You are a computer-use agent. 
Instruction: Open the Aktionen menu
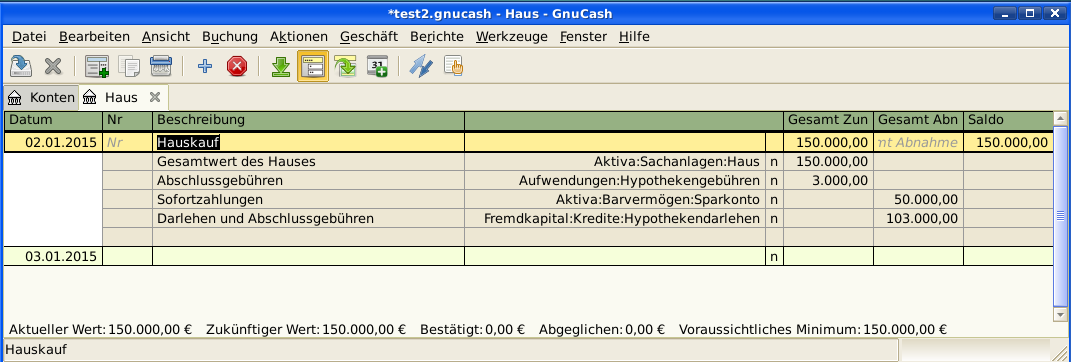tap(299, 37)
